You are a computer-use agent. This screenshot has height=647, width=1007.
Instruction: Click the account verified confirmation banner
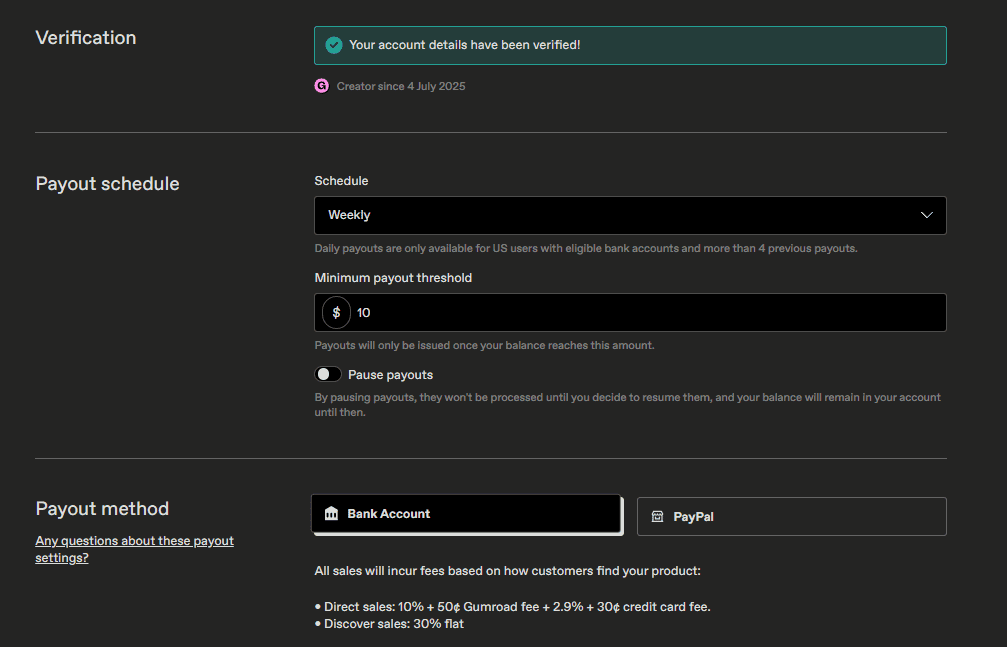pyautogui.click(x=630, y=45)
